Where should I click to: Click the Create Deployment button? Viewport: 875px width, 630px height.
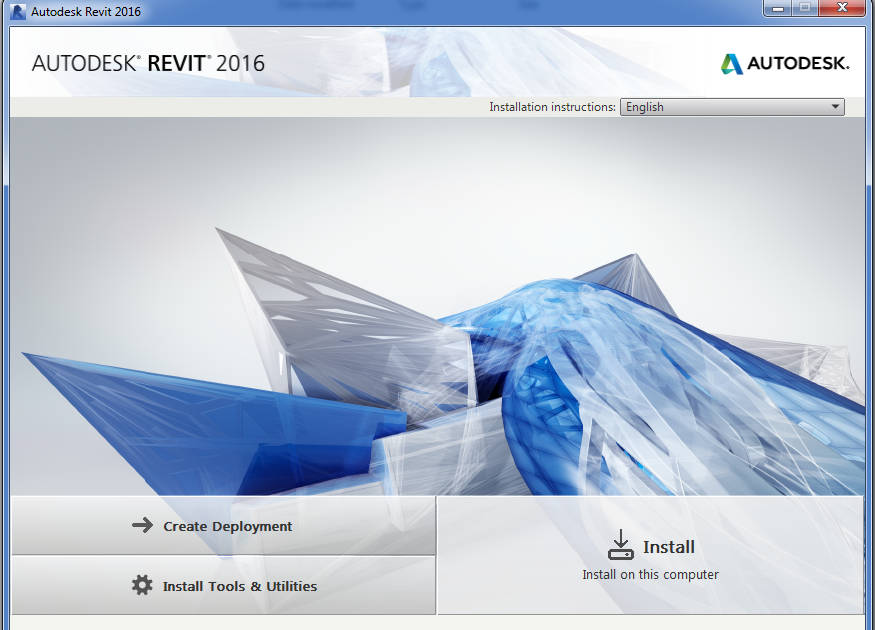click(223, 526)
